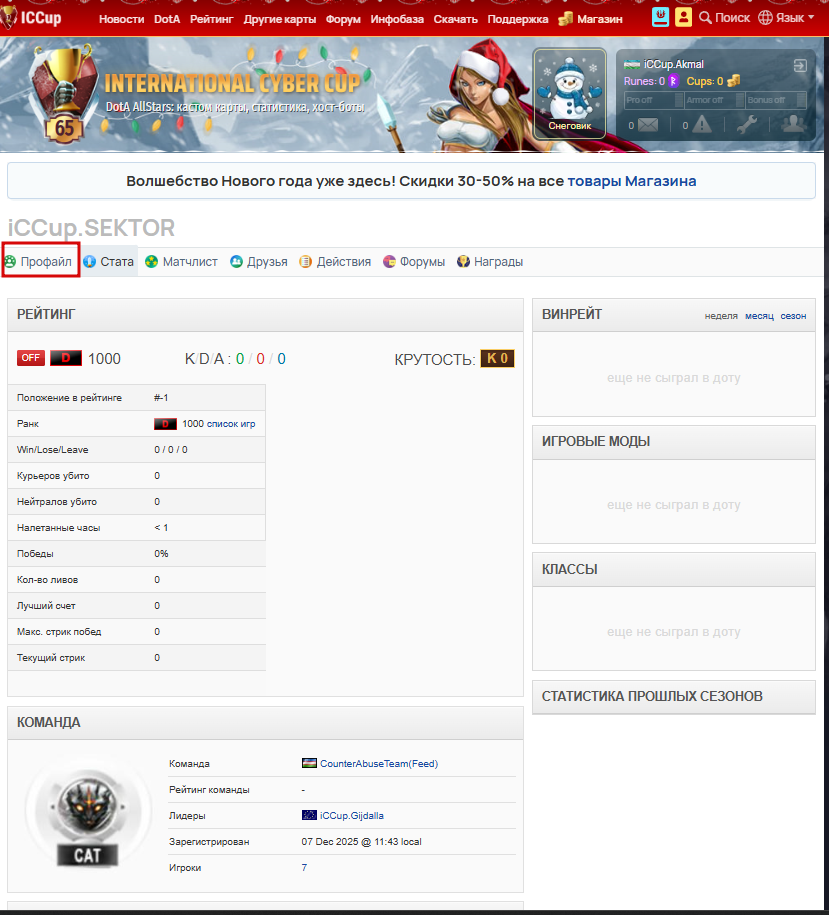Open the CounterAbuseTeam(Feed) team link
The height and width of the screenshot is (915, 829).
point(379,763)
